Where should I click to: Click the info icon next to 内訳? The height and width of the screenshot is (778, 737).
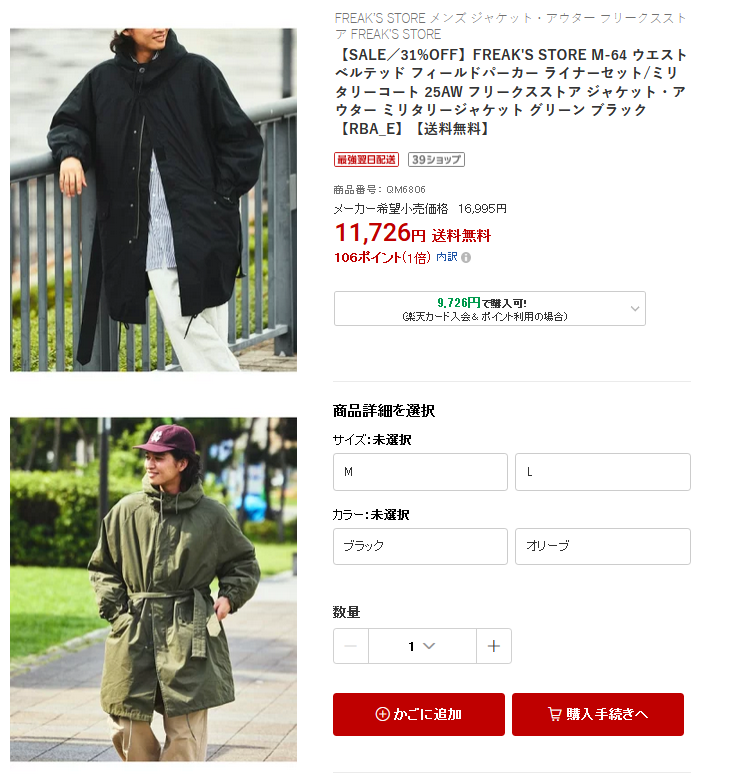coord(466,258)
